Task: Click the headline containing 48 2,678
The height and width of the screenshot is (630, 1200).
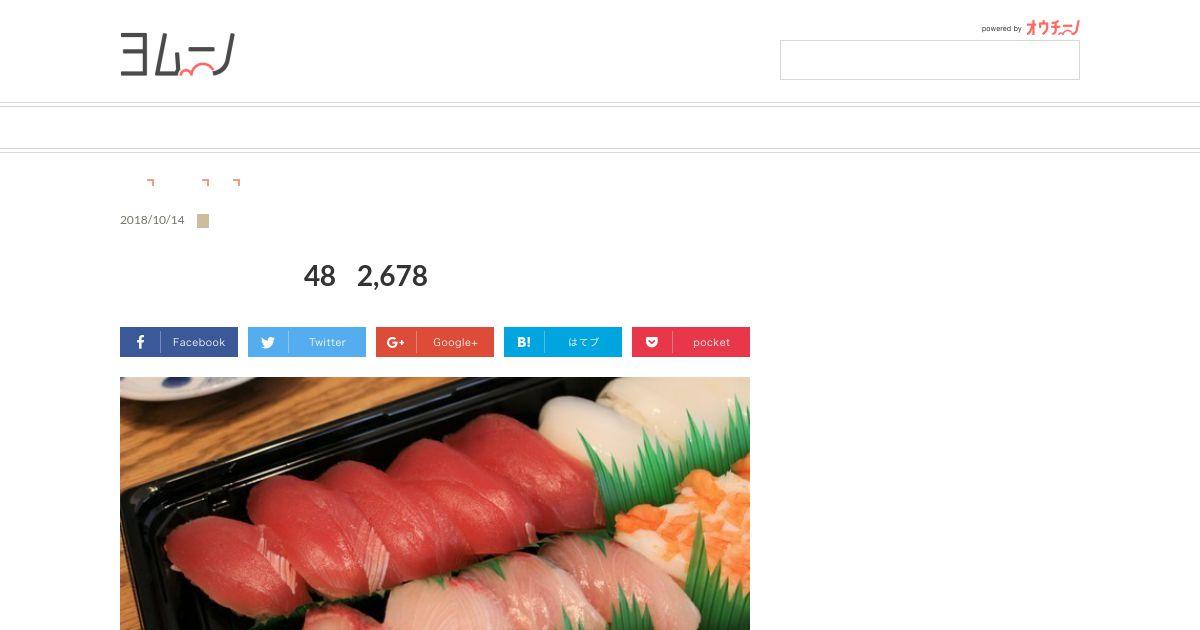Action: (x=366, y=276)
